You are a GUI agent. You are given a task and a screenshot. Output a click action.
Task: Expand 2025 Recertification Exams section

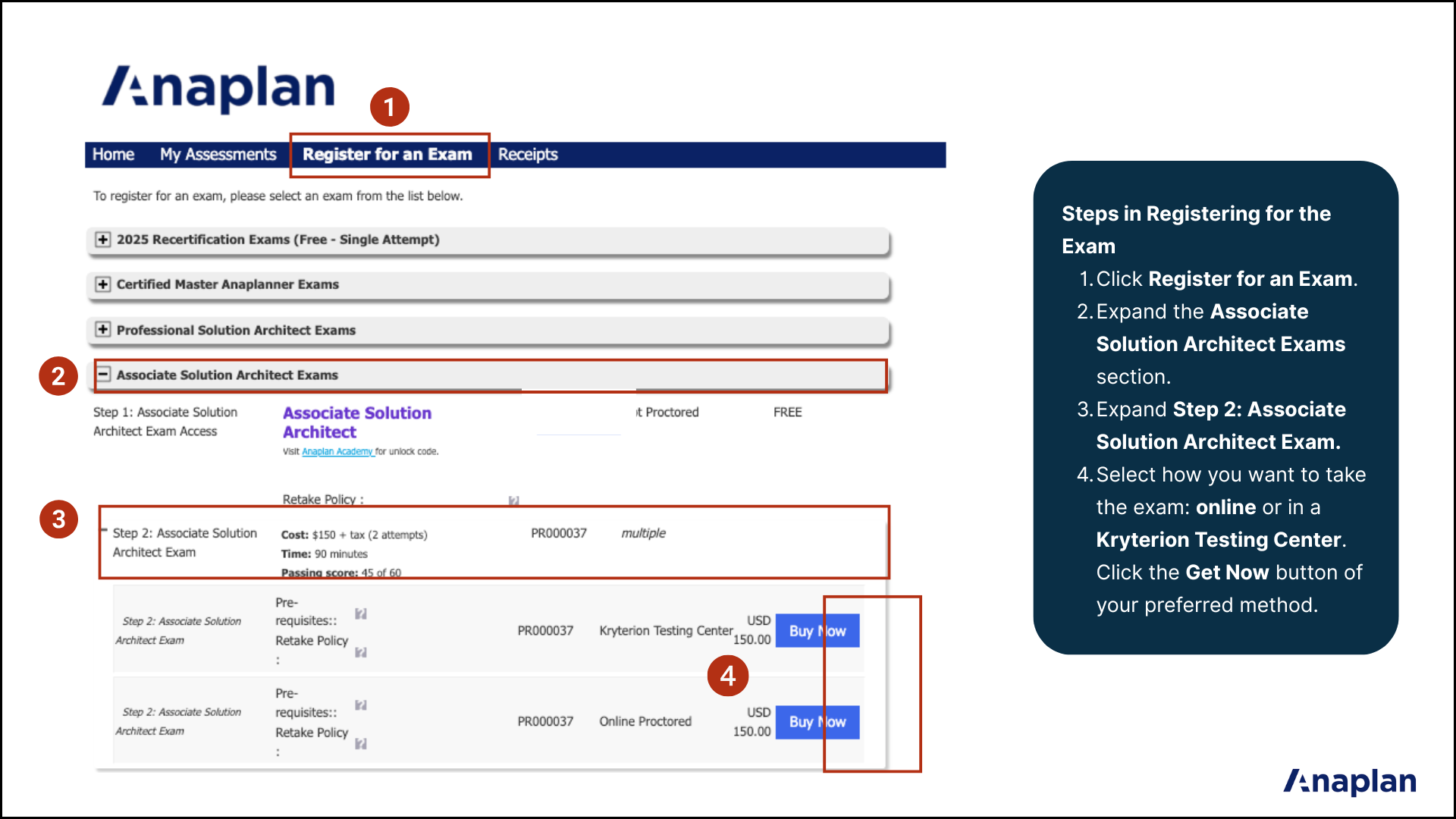(103, 240)
